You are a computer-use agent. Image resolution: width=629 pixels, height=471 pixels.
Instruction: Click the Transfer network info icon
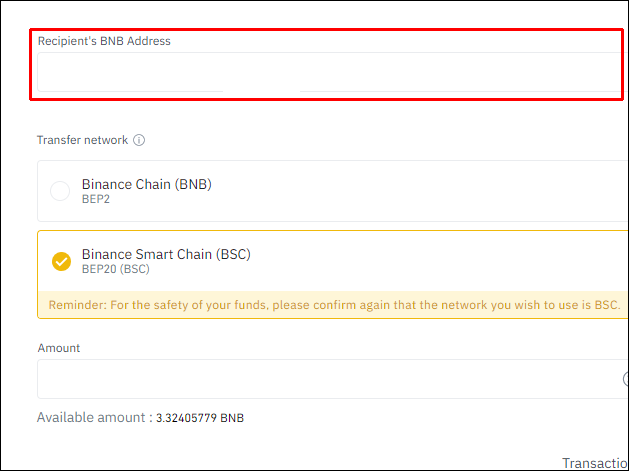139,140
